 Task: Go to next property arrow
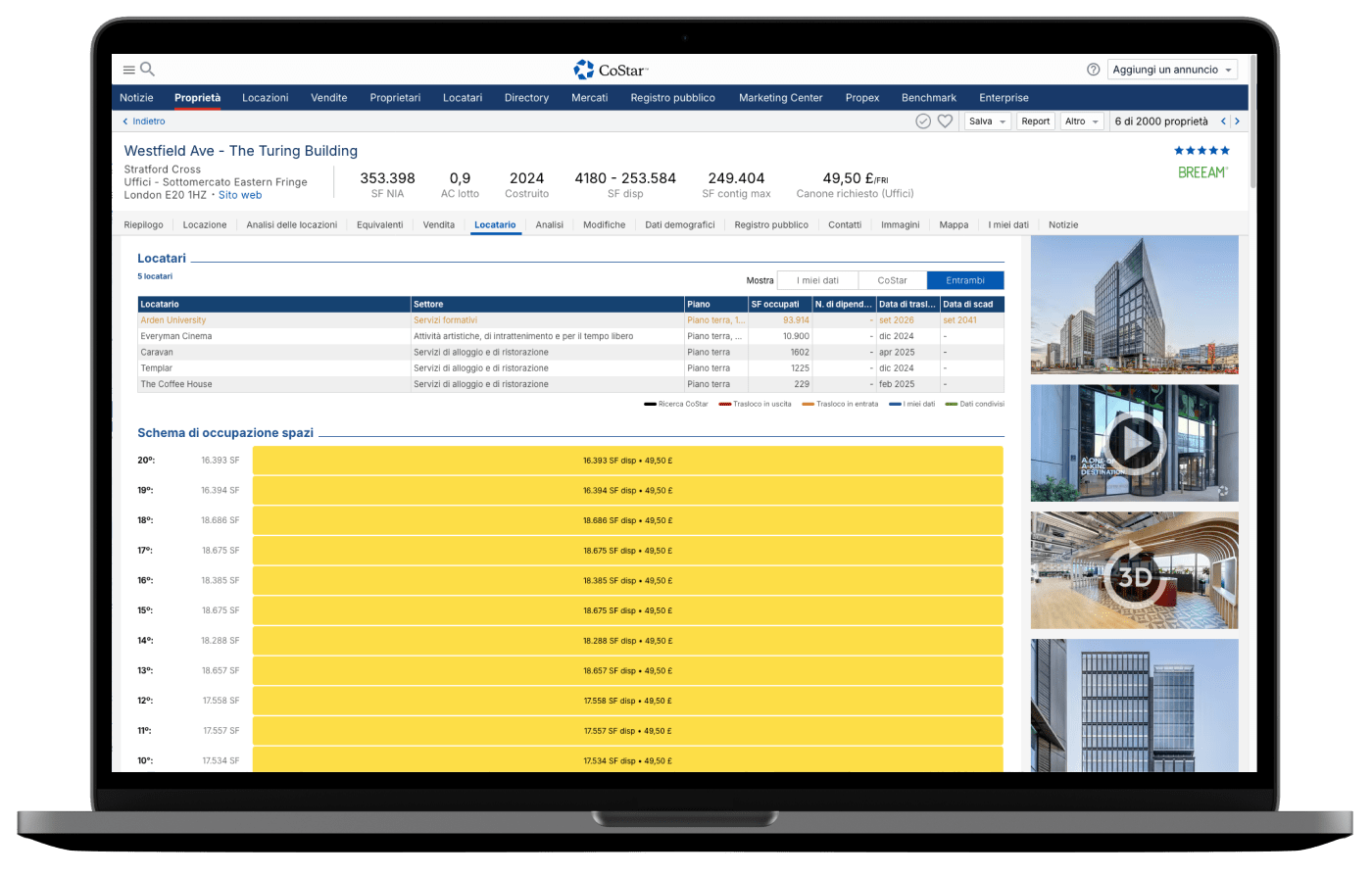point(1237,122)
